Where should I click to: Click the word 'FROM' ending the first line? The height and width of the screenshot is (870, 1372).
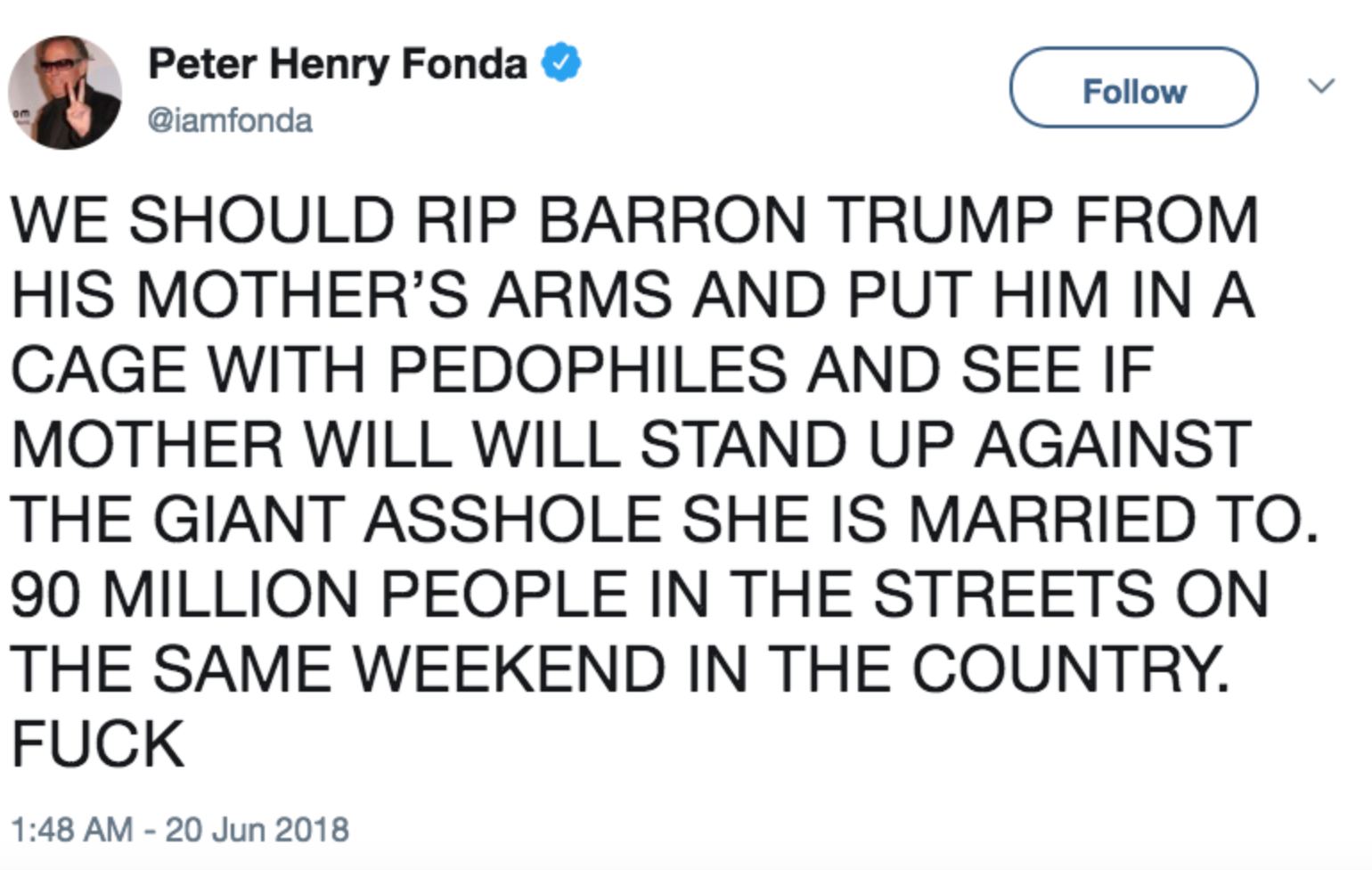1166,219
